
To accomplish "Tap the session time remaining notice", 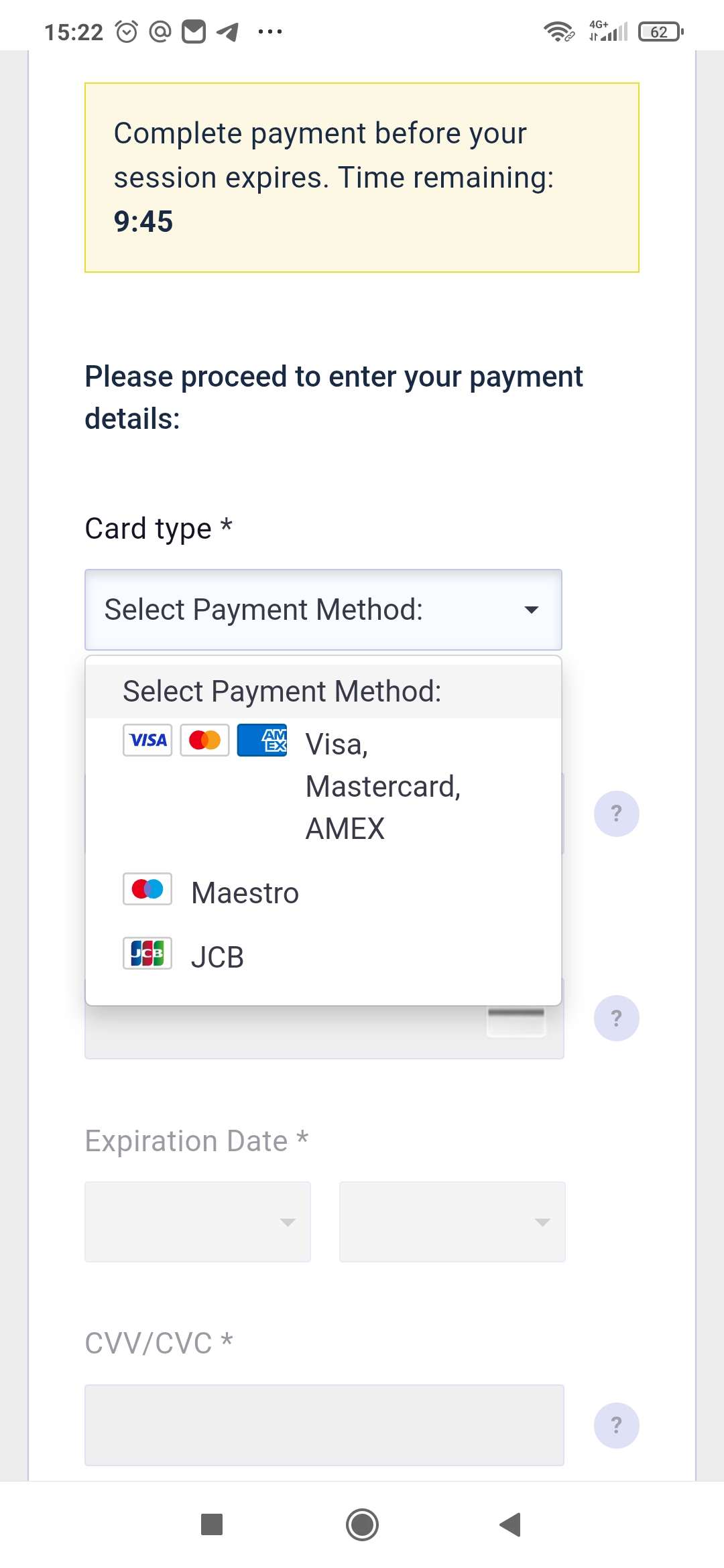I will coord(362,178).
